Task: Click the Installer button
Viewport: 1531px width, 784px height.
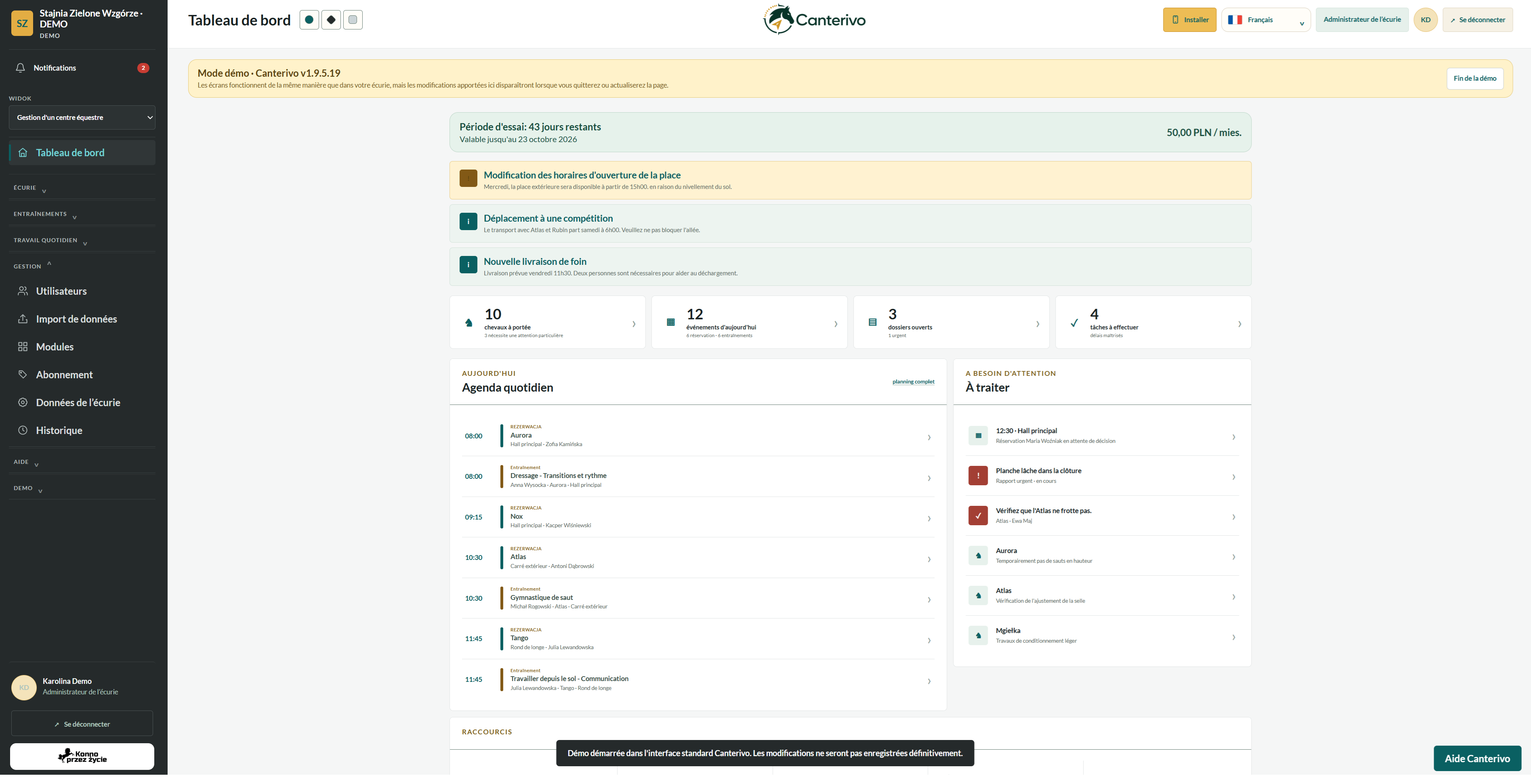Action: [x=1189, y=20]
